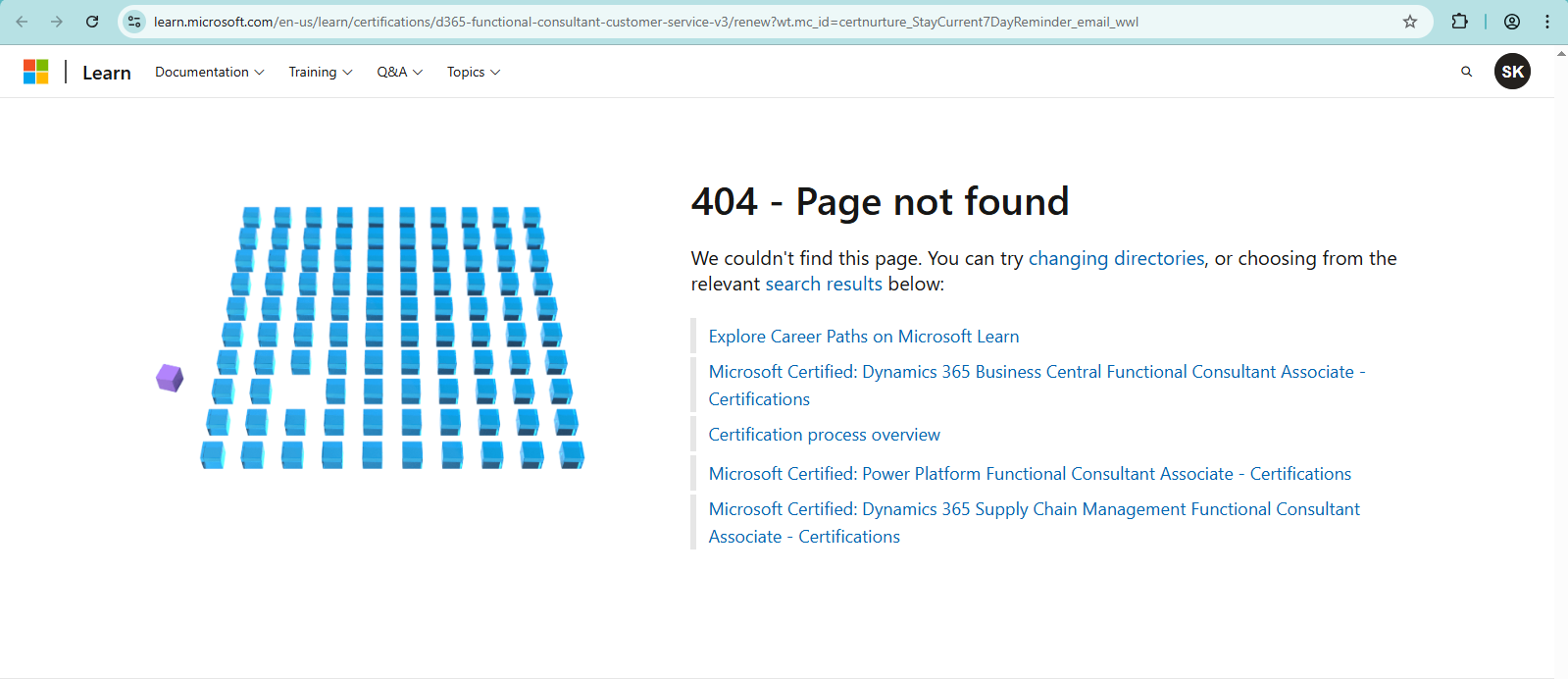Click the browser forward arrow
The width and height of the screenshot is (1568, 679).
click(57, 22)
